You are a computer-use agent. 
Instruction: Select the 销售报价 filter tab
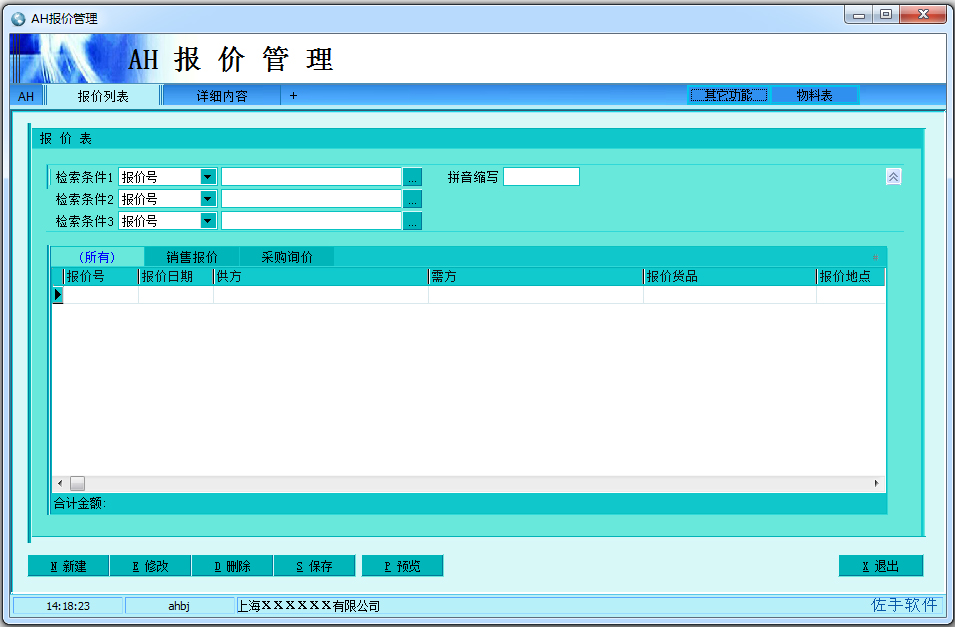click(192, 257)
